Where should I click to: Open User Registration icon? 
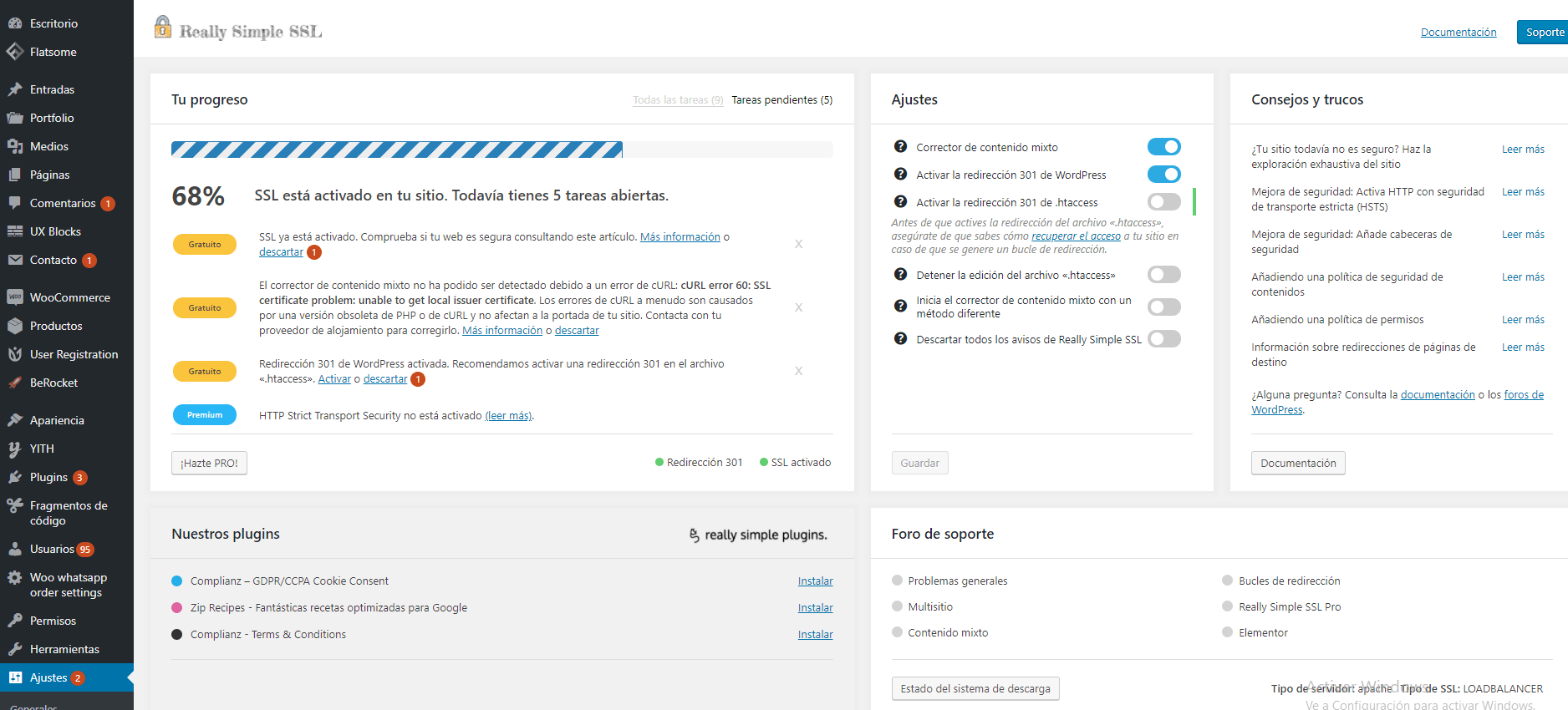[x=15, y=354]
